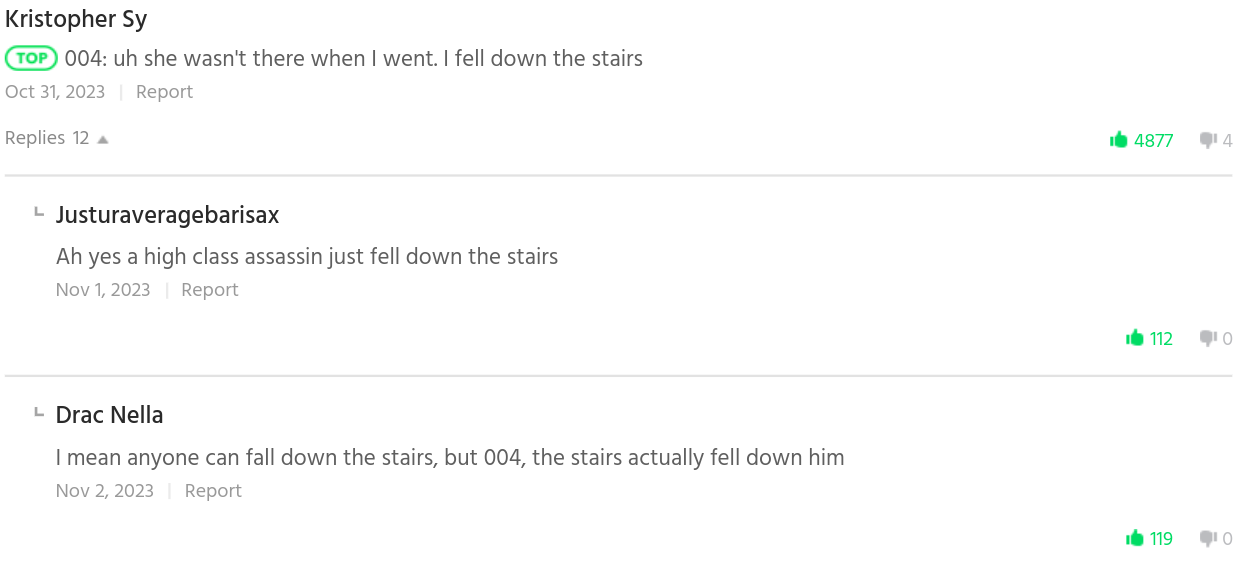The image size is (1254, 567).
Task: Thumbs up Justuraveragebarisax's reply
Action: [1135, 338]
